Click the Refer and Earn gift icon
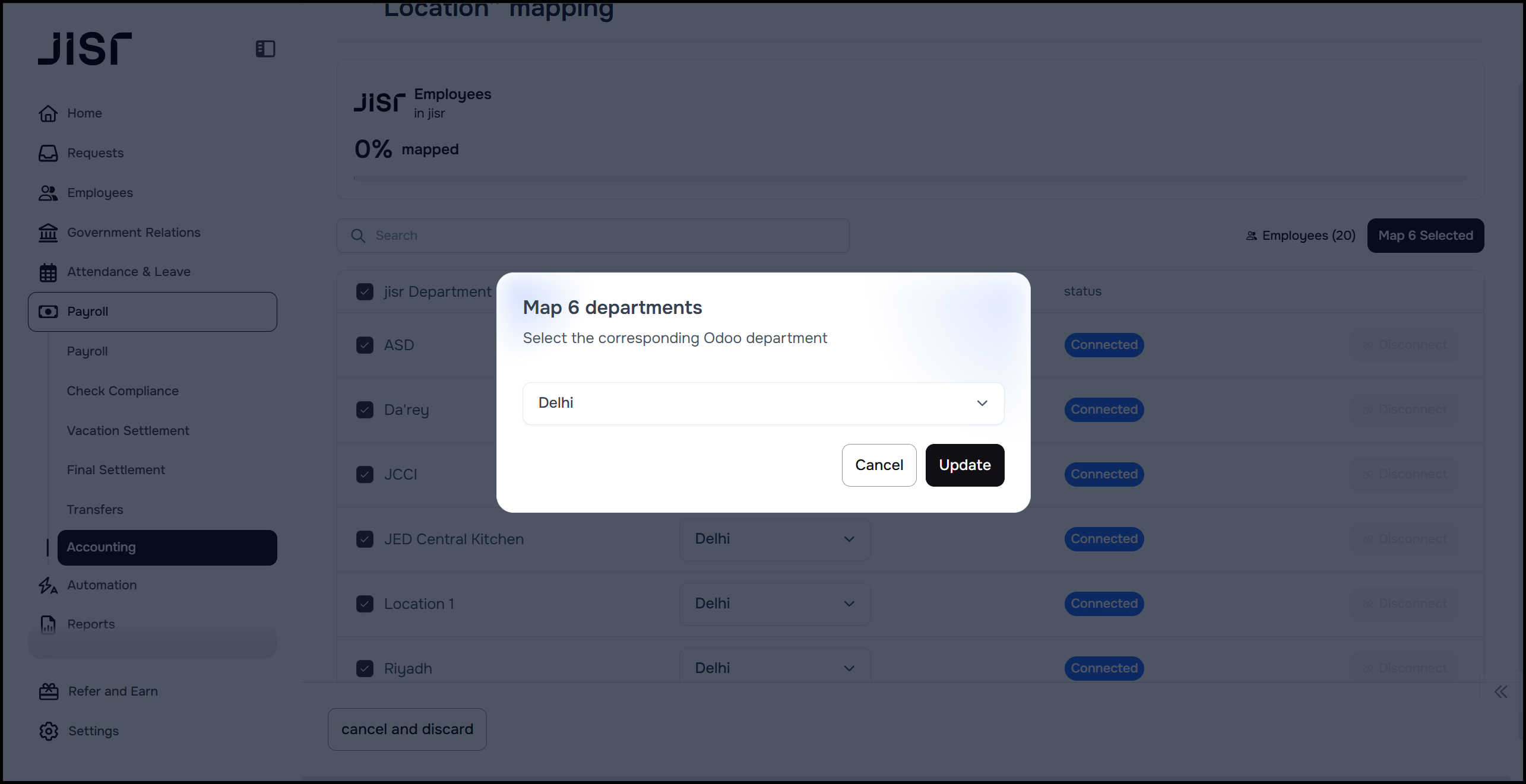 tap(49, 691)
